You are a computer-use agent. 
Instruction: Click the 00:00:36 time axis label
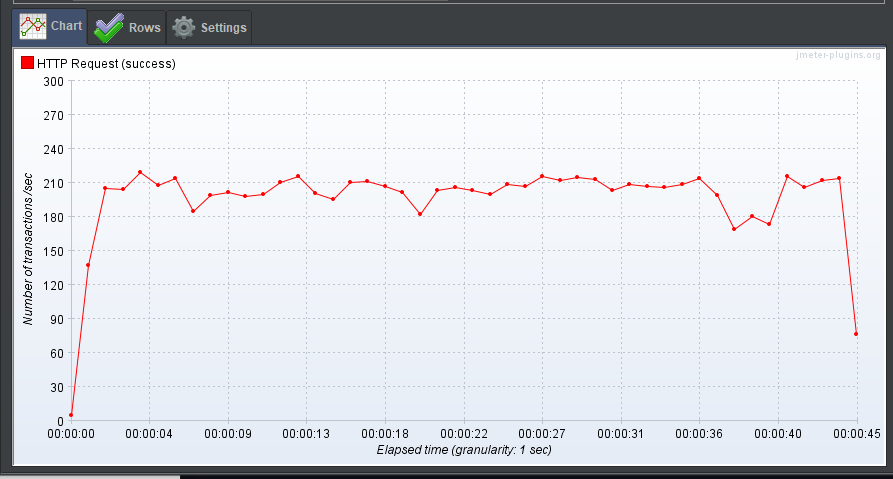tap(699, 434)
